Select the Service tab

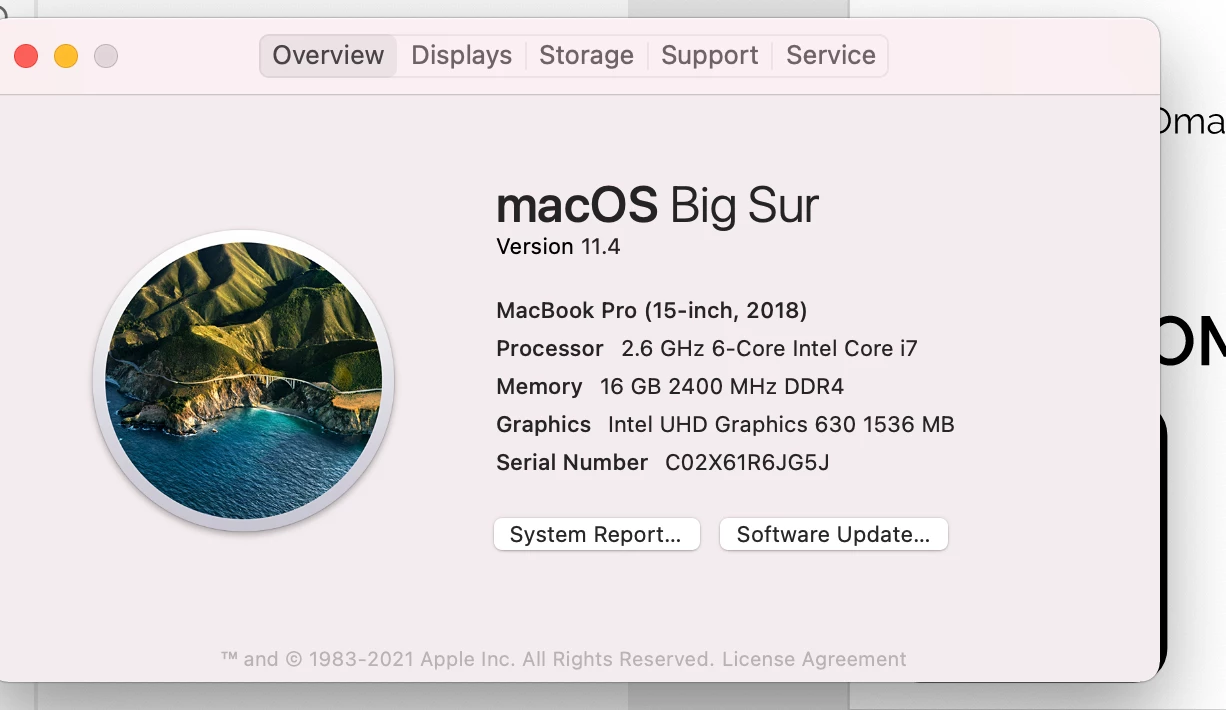coord(830,55)
